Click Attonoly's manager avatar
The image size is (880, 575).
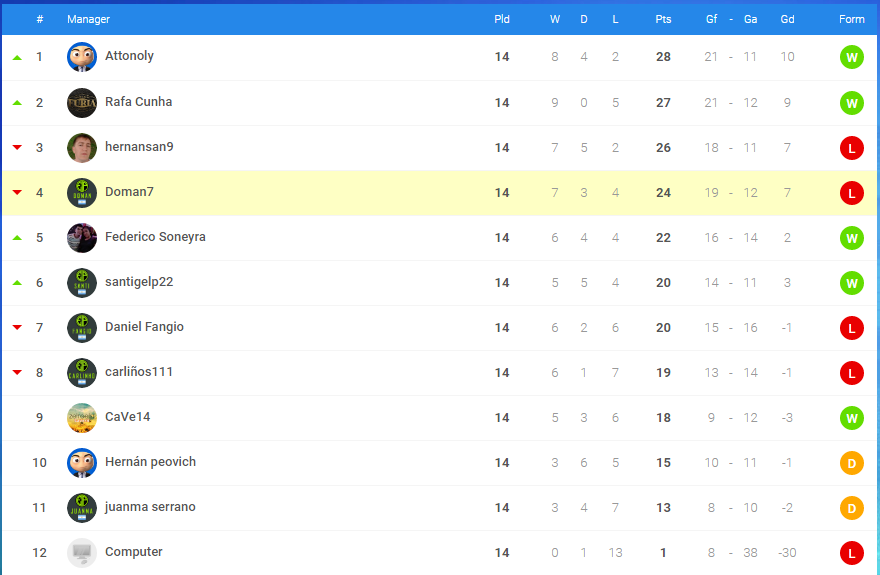(x=82, y=57)
